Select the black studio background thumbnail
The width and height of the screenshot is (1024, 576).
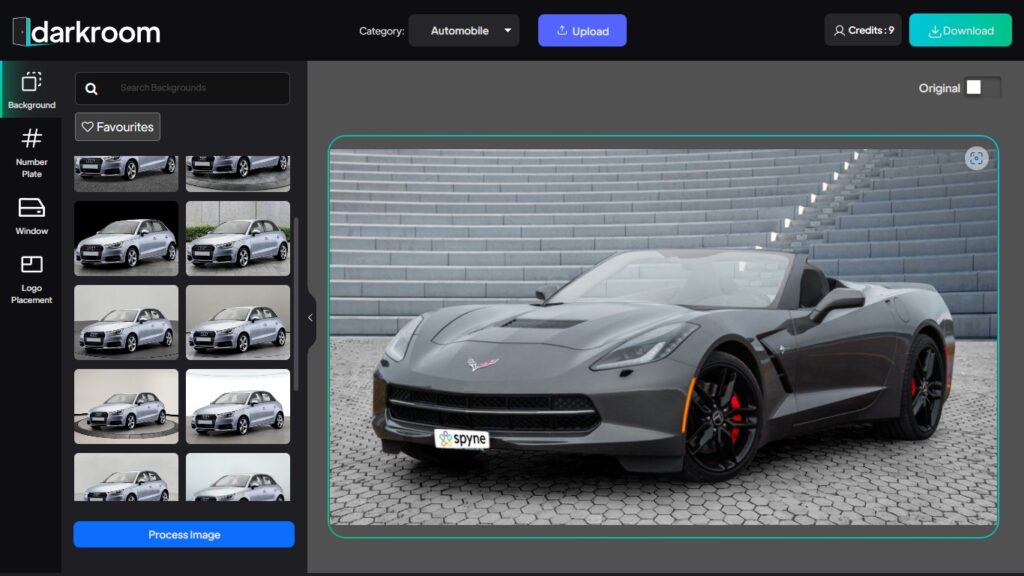click(126, 238)
